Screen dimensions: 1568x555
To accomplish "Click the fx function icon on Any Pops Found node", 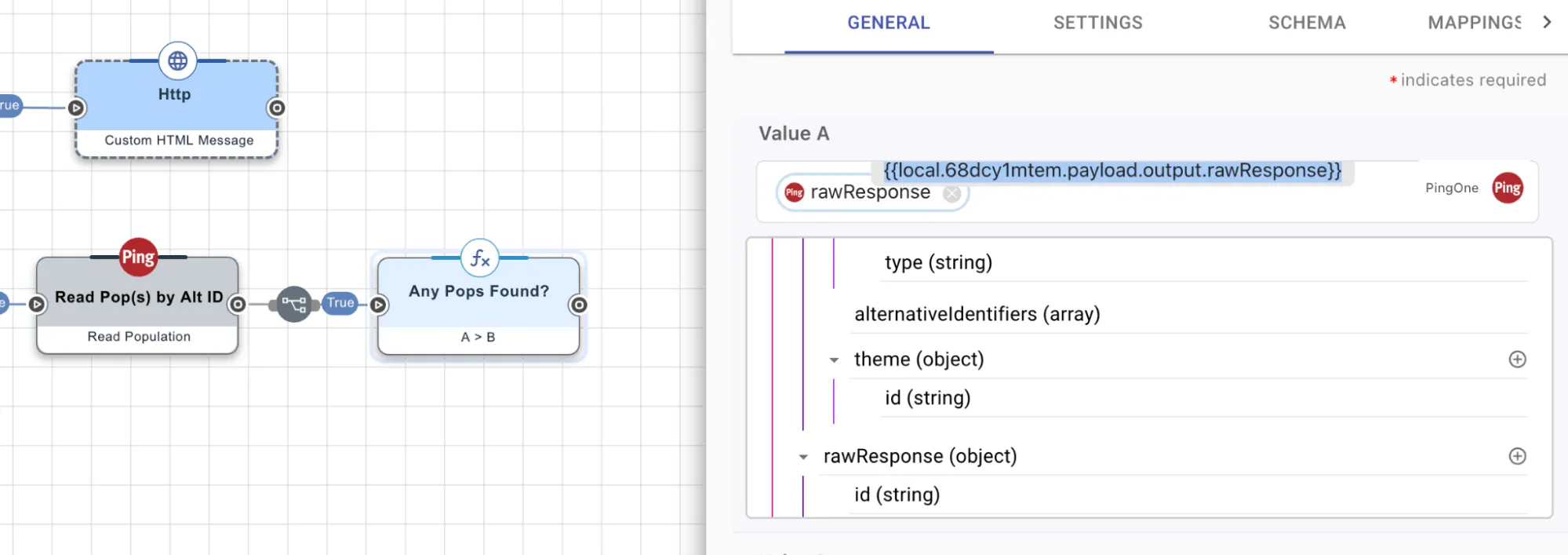I will click(x=480, y=257).
